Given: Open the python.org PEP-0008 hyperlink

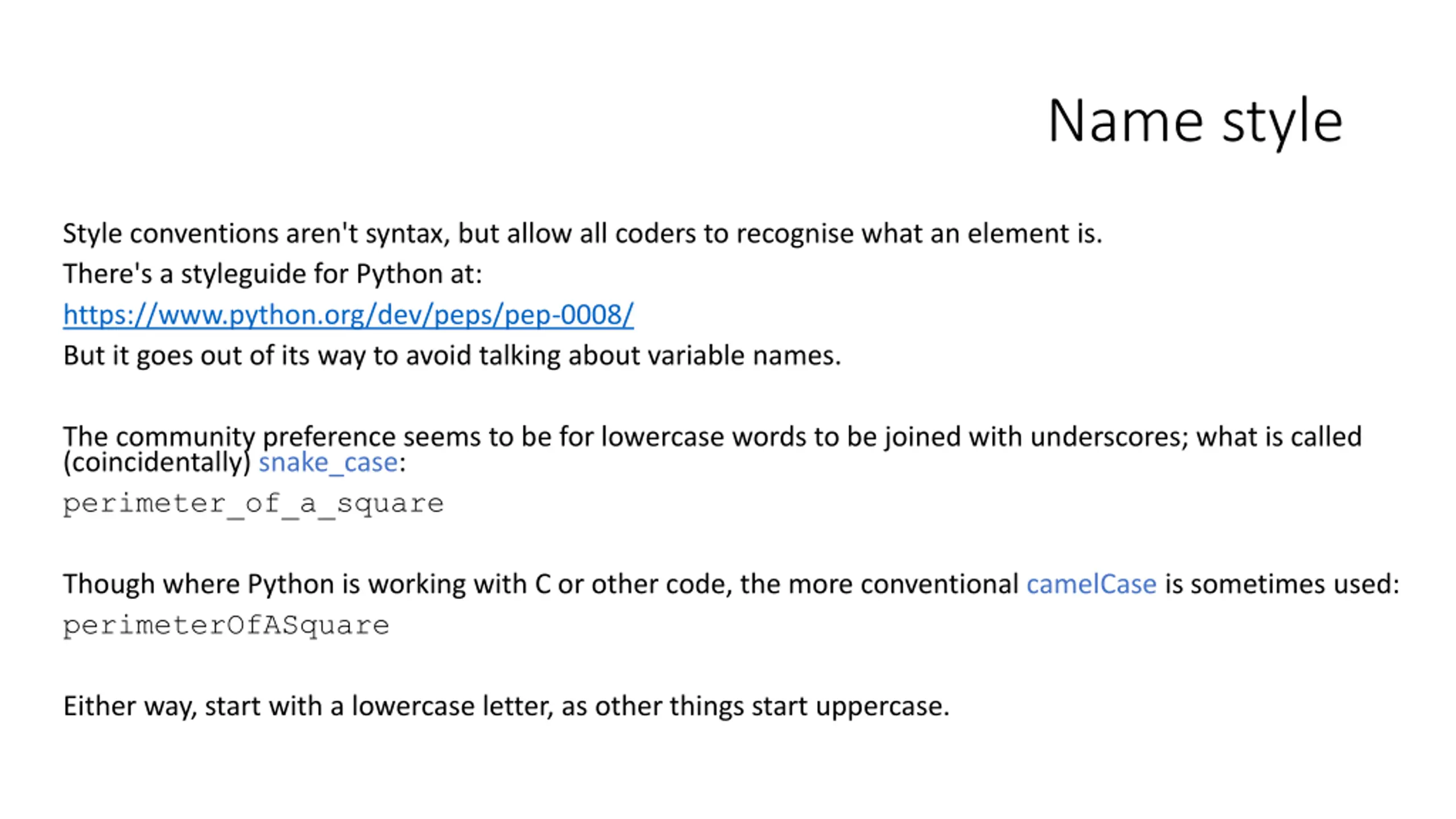Looking at the screenshot, I should 348,315.
